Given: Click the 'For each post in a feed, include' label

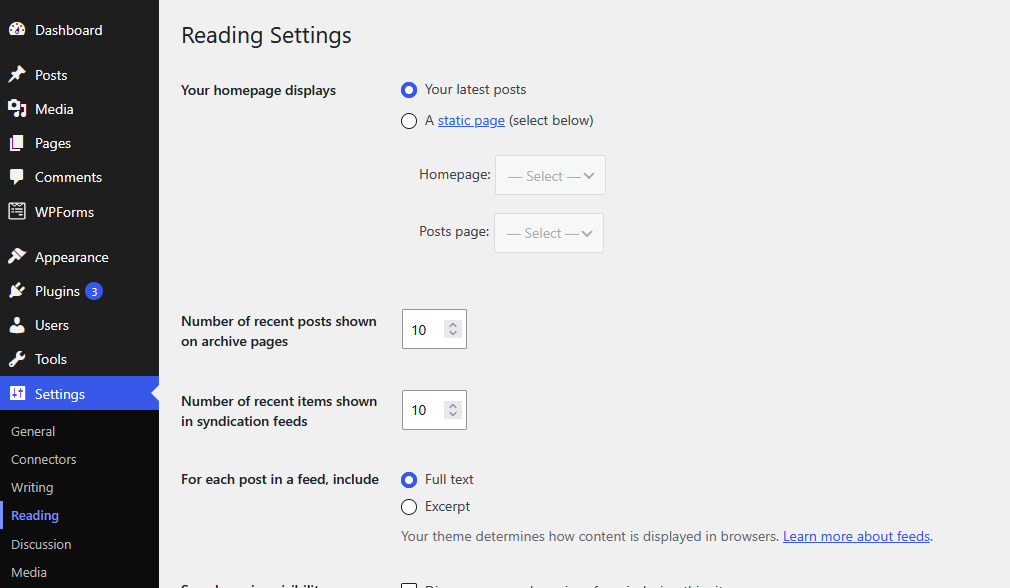Looking at the screenshot, I should pyautogui.click(x=280, y=479).
